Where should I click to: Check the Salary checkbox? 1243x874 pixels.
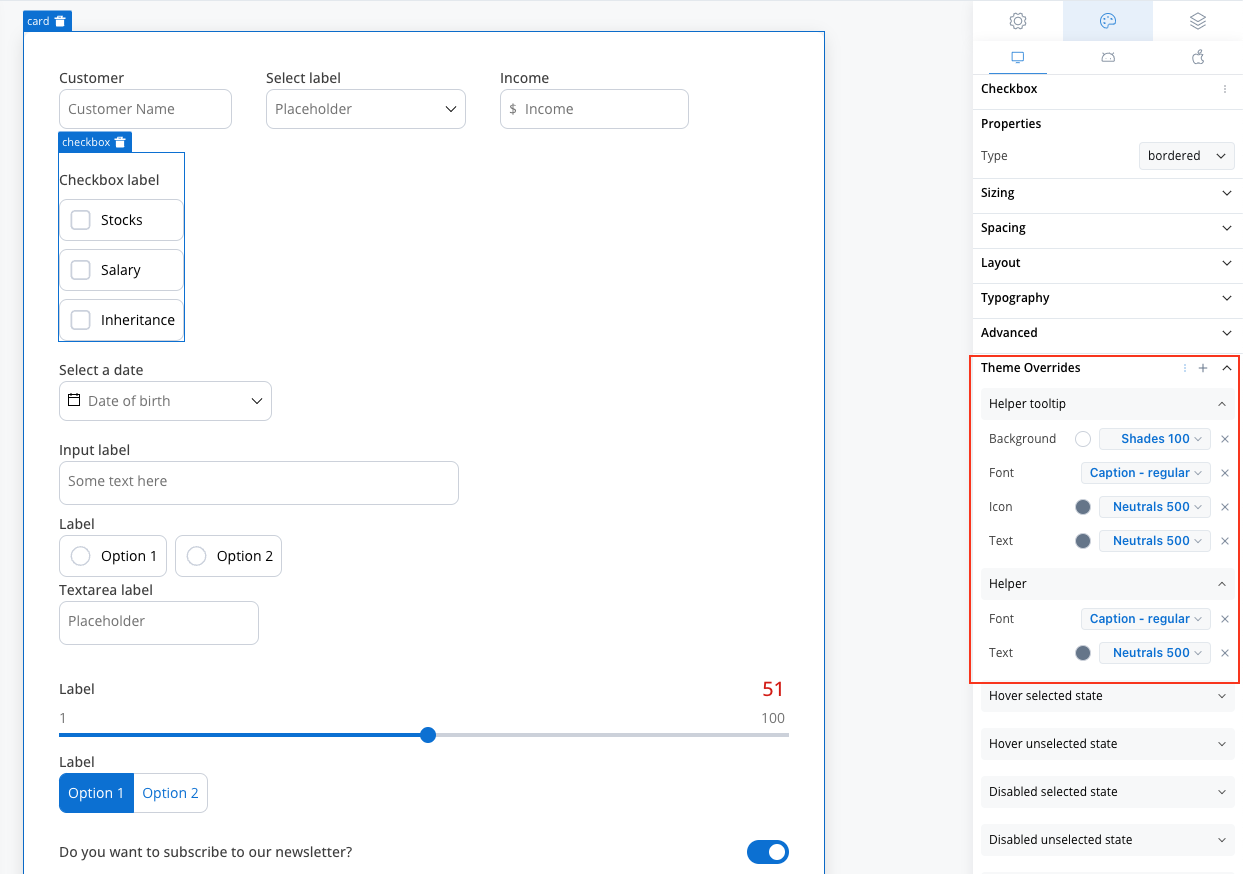(81, 270)
